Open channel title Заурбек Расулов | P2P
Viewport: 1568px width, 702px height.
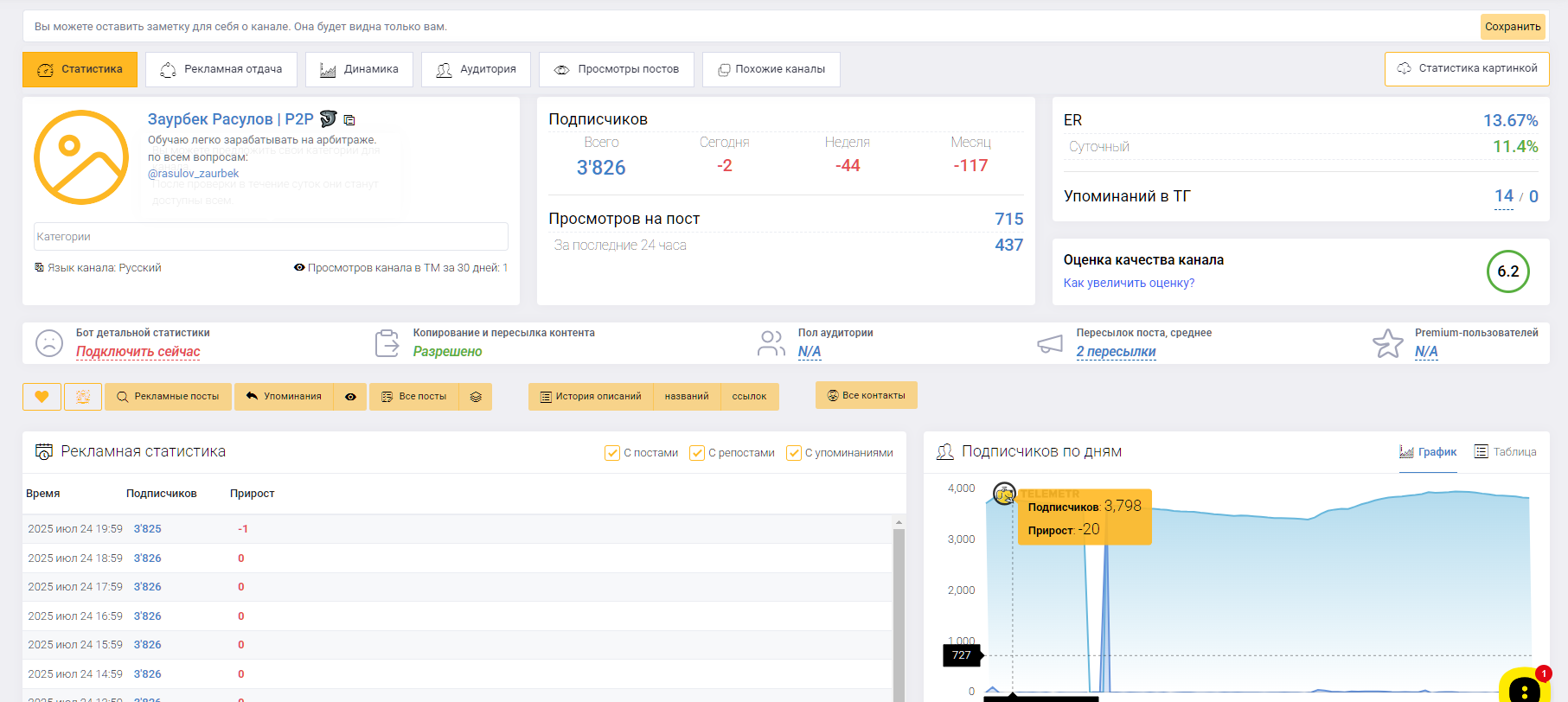tap(230, 119)
